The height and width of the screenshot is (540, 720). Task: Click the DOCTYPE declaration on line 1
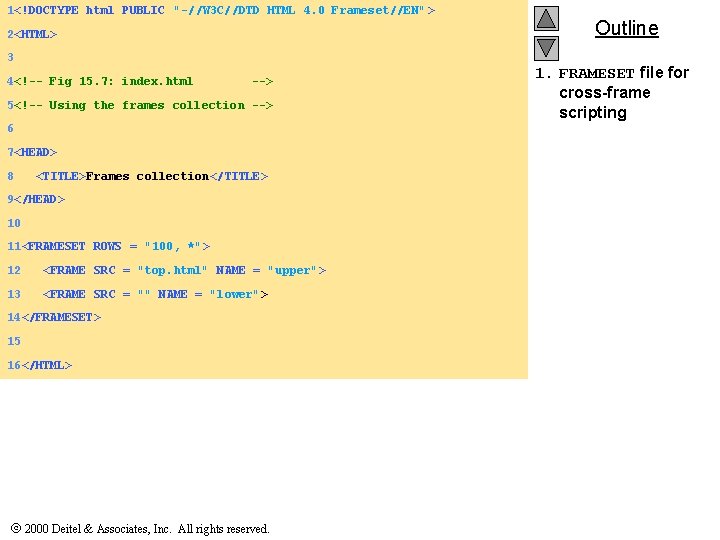tap(225, 10)
